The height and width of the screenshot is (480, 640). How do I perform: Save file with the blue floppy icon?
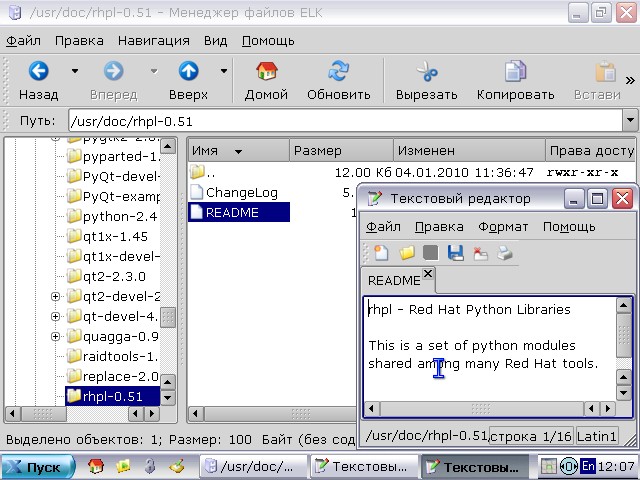pyautogui.click(x=456, y=253)
